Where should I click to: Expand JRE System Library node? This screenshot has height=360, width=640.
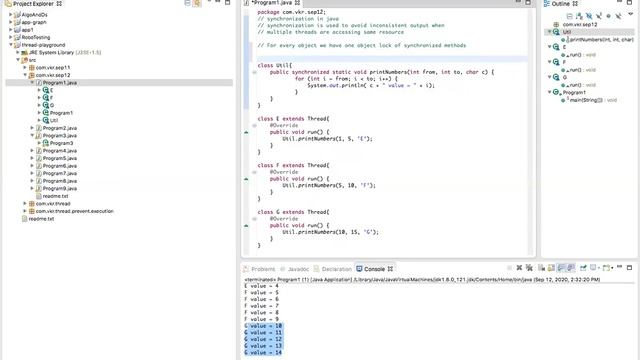tap(18, 52)
